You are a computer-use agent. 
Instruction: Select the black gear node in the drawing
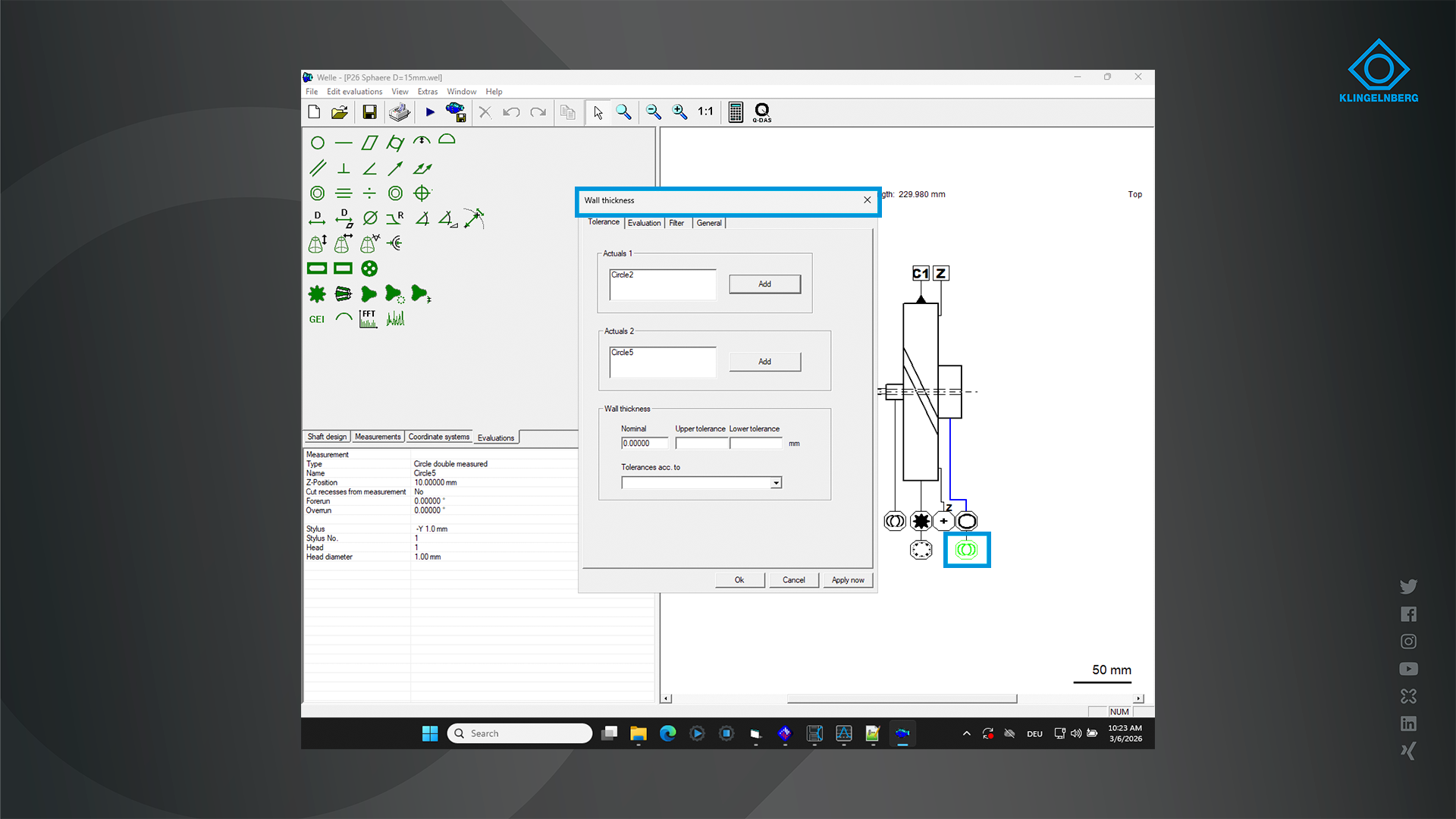coord(921,521)
